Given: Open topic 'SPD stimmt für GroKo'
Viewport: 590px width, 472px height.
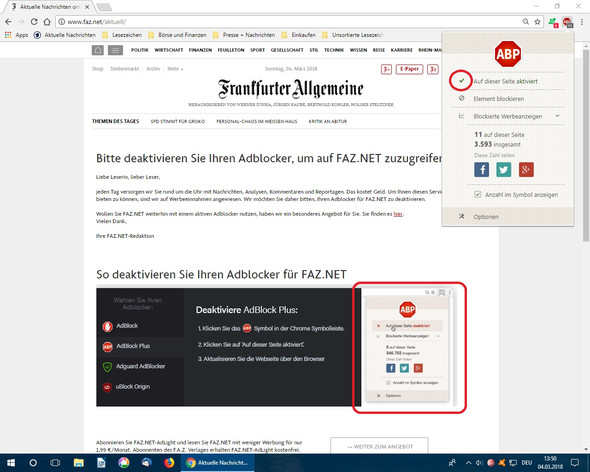Looking at the screenshot, I should click(178, 122).
